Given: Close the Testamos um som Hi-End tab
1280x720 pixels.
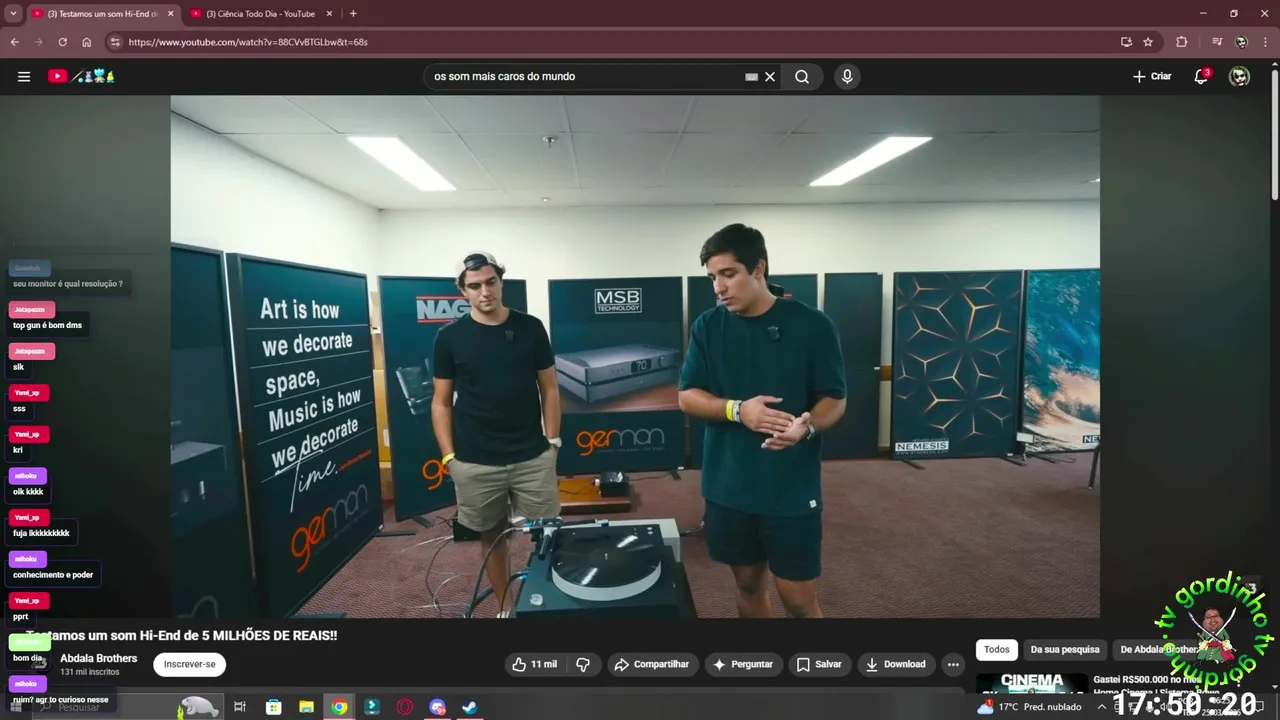Looking at the screenshot, I should (171, 14).
